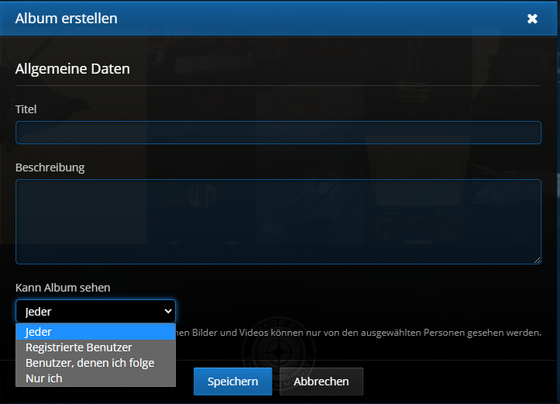Click the Album erstellen header title
The image size is (560, 404).
66,19
